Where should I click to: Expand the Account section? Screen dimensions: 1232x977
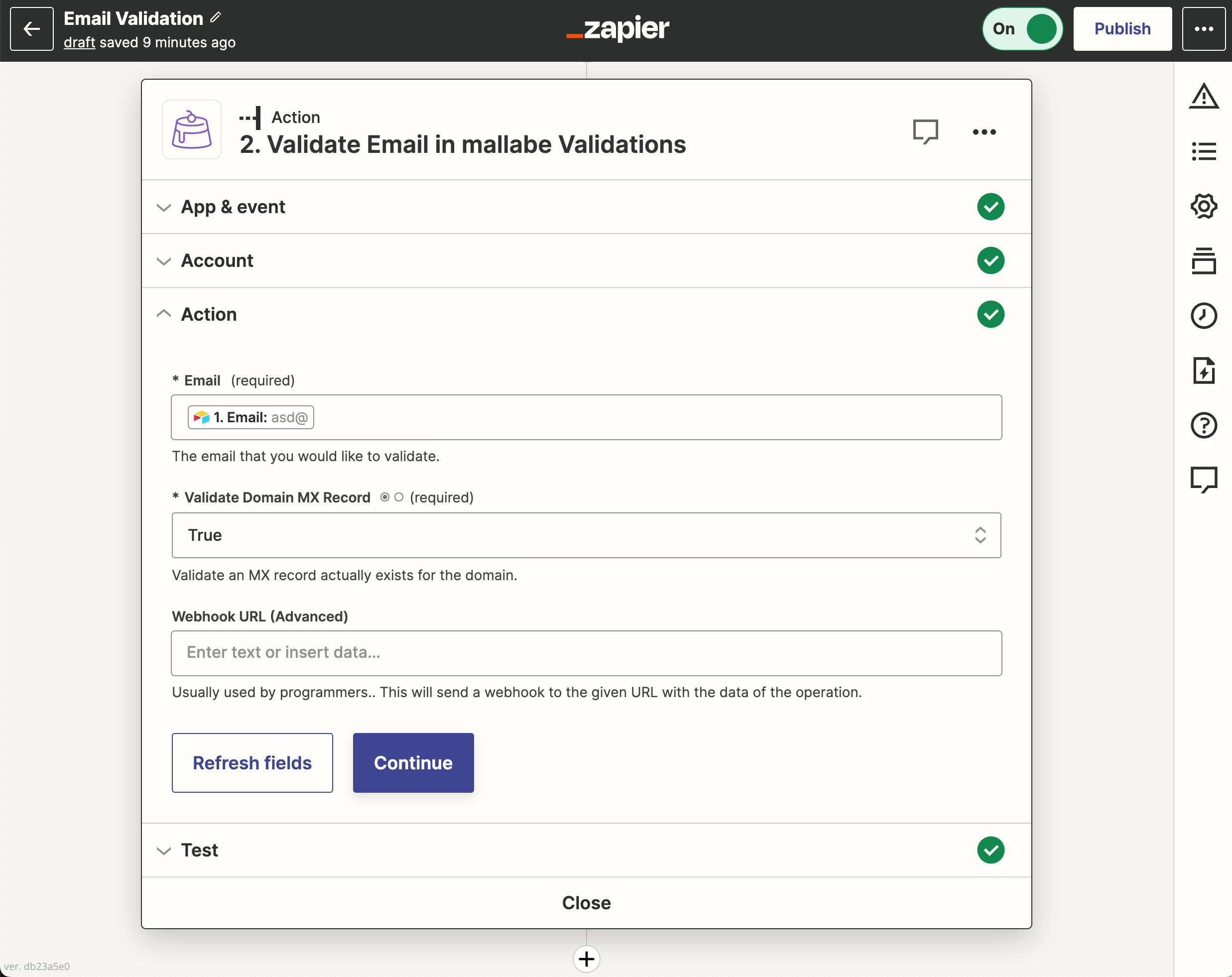[x=586, y=260]
